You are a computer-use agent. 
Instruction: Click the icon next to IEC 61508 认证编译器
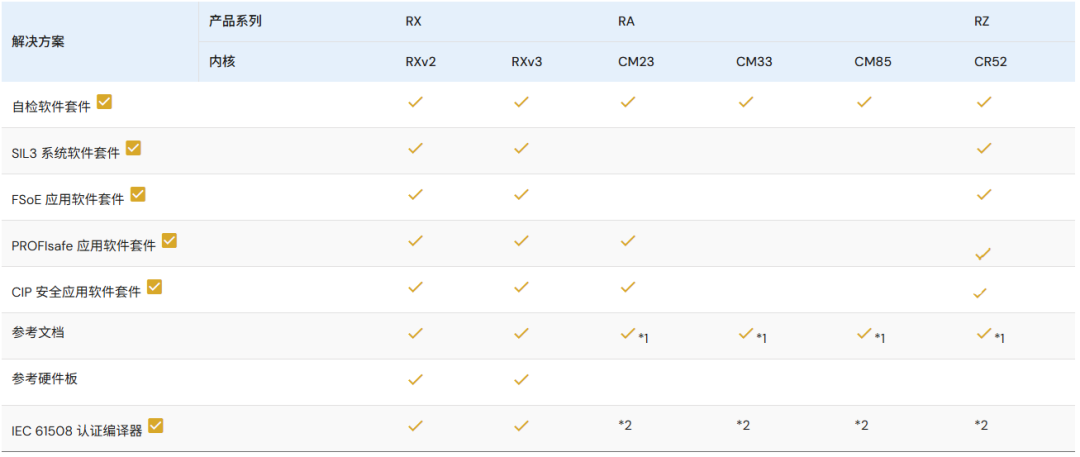point(156,425)
